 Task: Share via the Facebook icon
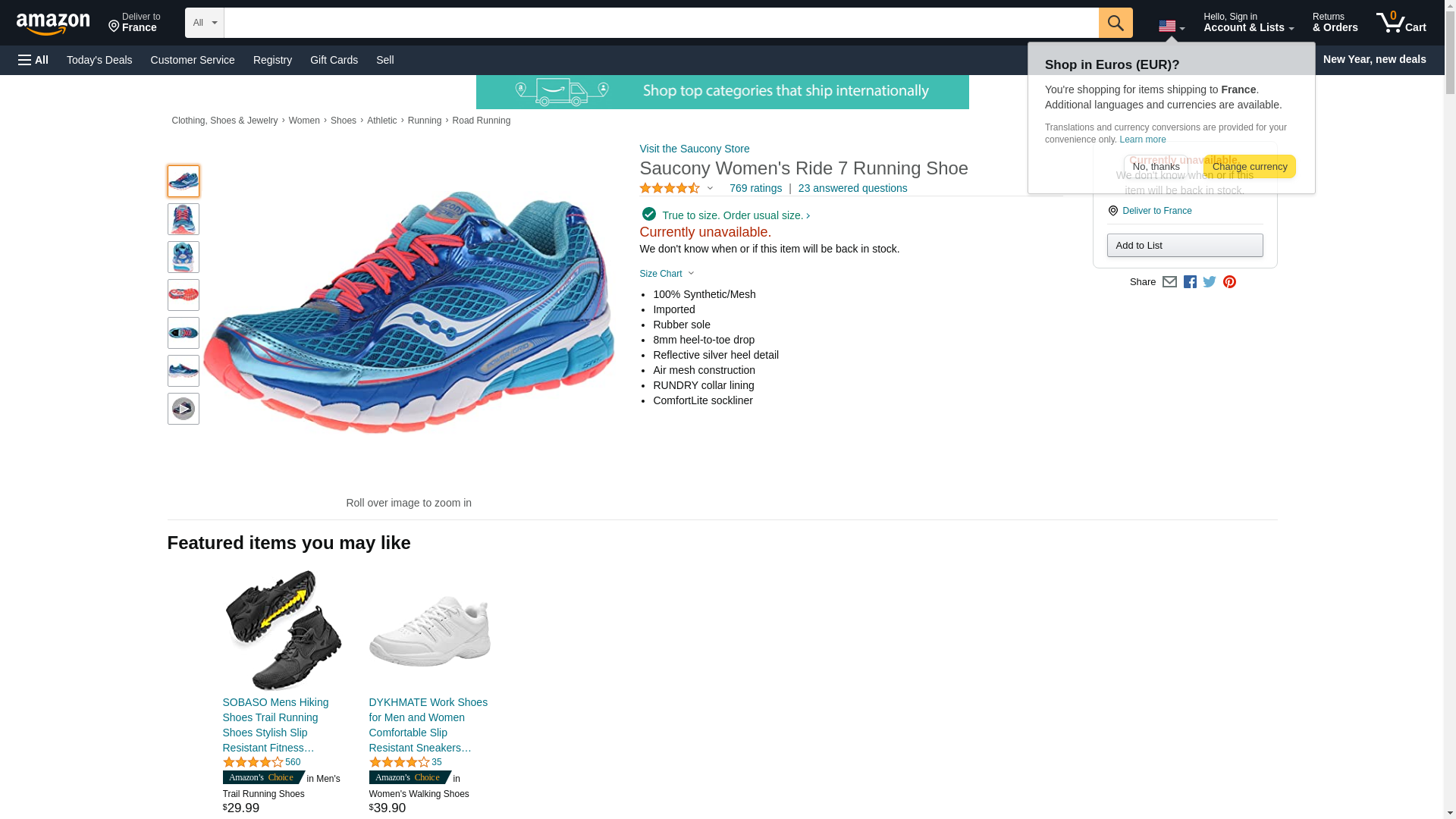[x=1189, y=282]
